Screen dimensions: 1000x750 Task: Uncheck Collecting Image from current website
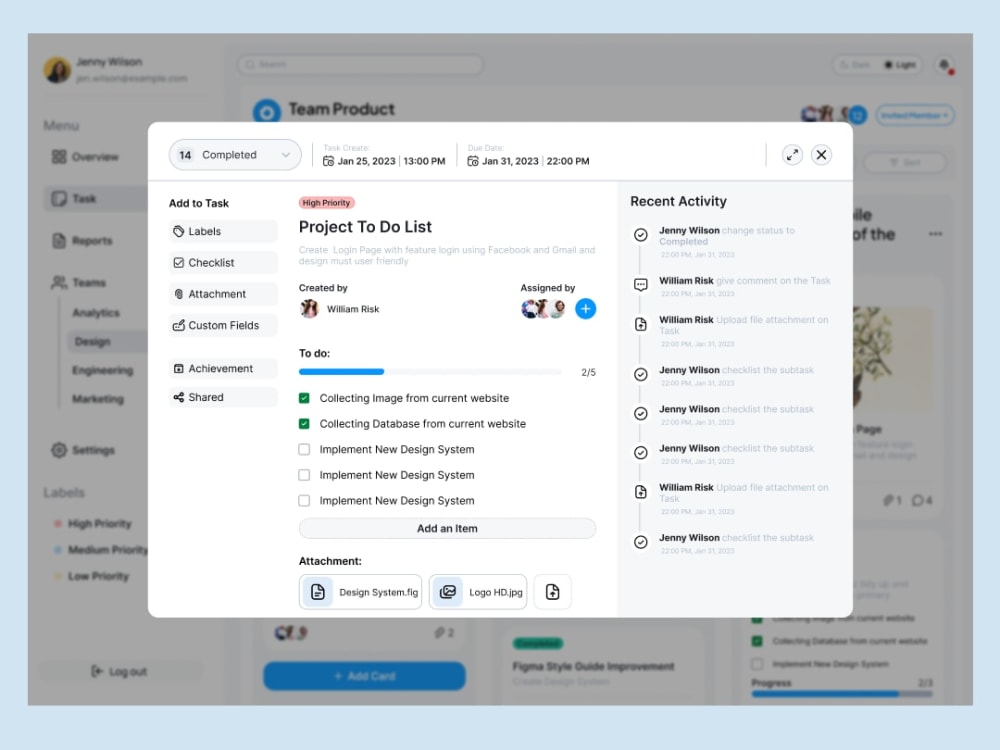(303, 397)
